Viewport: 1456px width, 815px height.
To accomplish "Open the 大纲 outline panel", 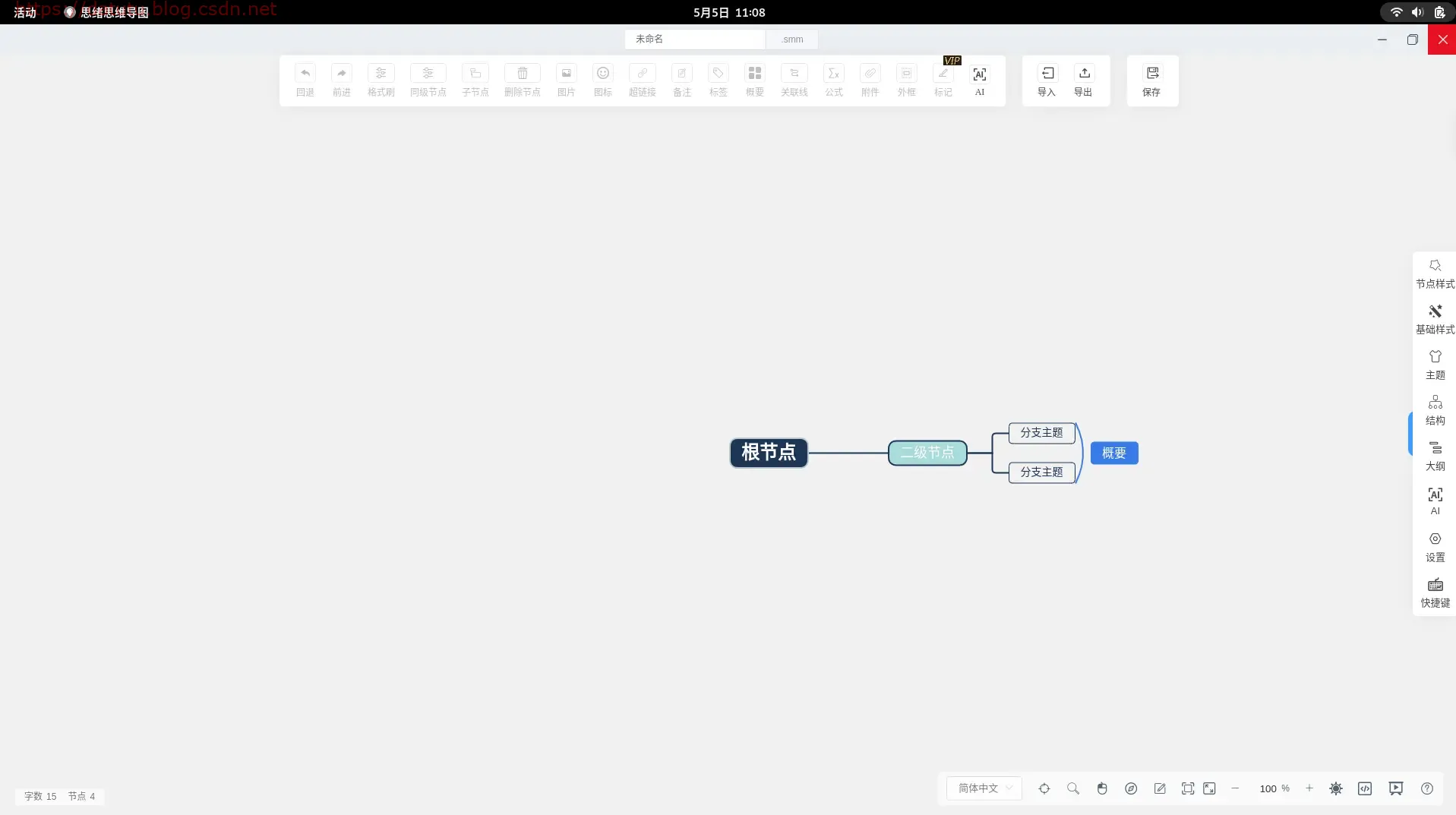I will coord(1435,456).
